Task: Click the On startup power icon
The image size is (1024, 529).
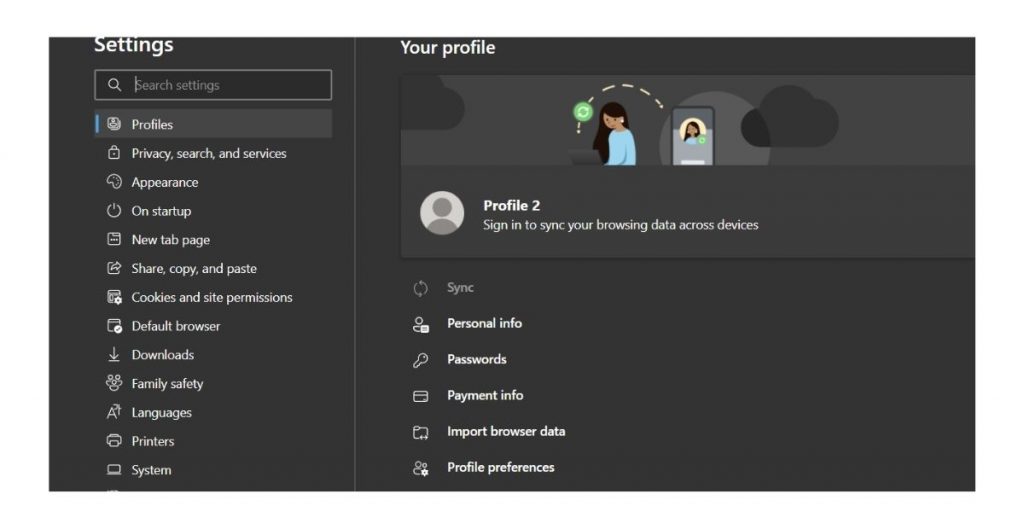Action: pyautogui.click(x=114, y=211)
